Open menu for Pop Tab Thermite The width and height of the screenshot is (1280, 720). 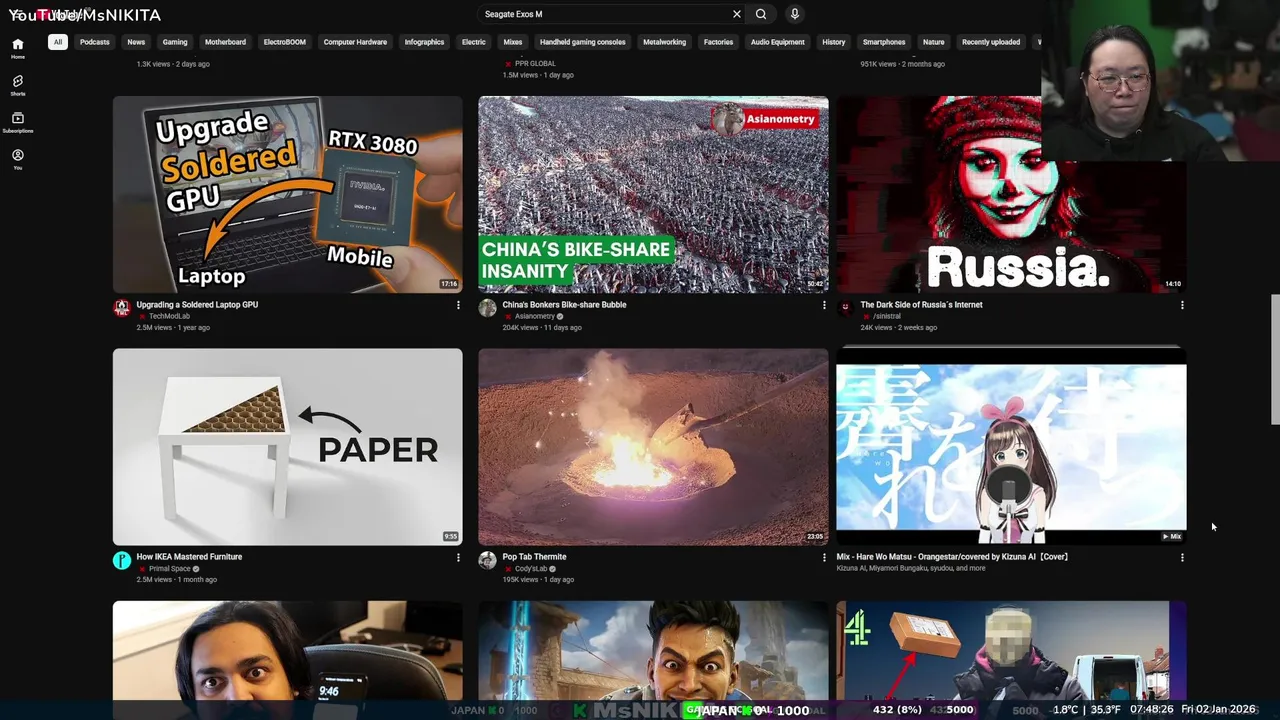pyautogui.click(x=824, y=557)
